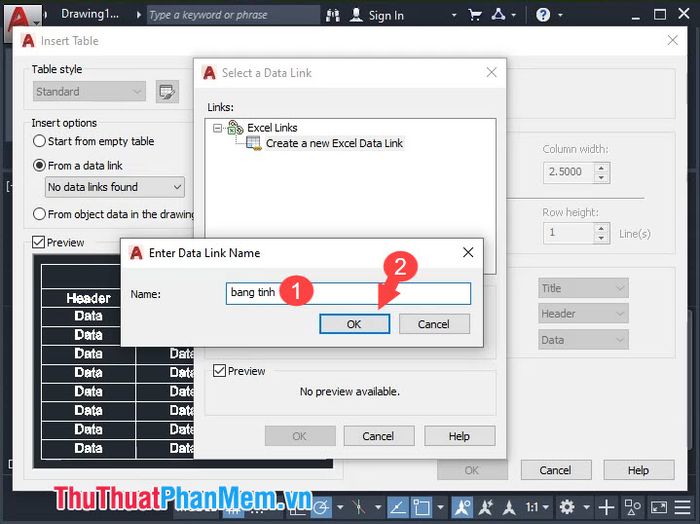The width and height of the screenshot is (700, 524).
Task: Toggle 2D object snap in the status bar
Action: pos(421,507)
